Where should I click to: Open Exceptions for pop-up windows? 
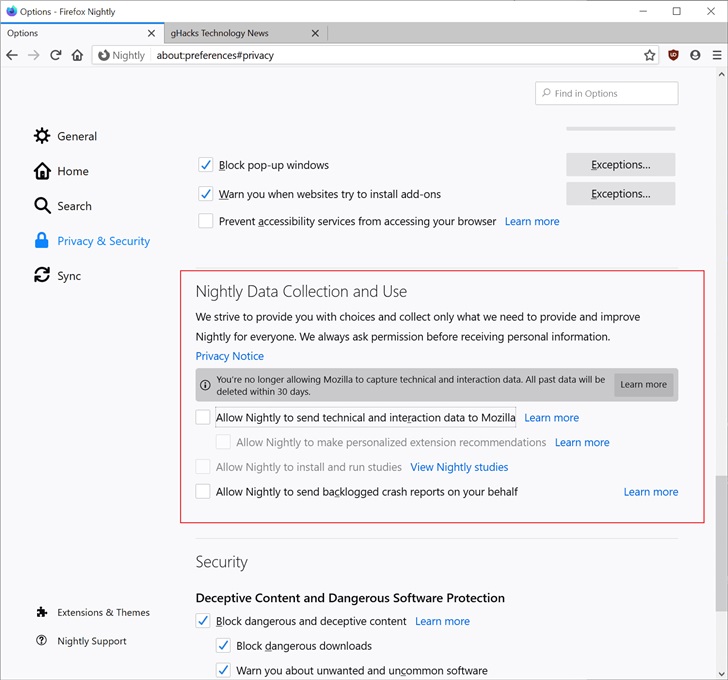tap(620, 165)
